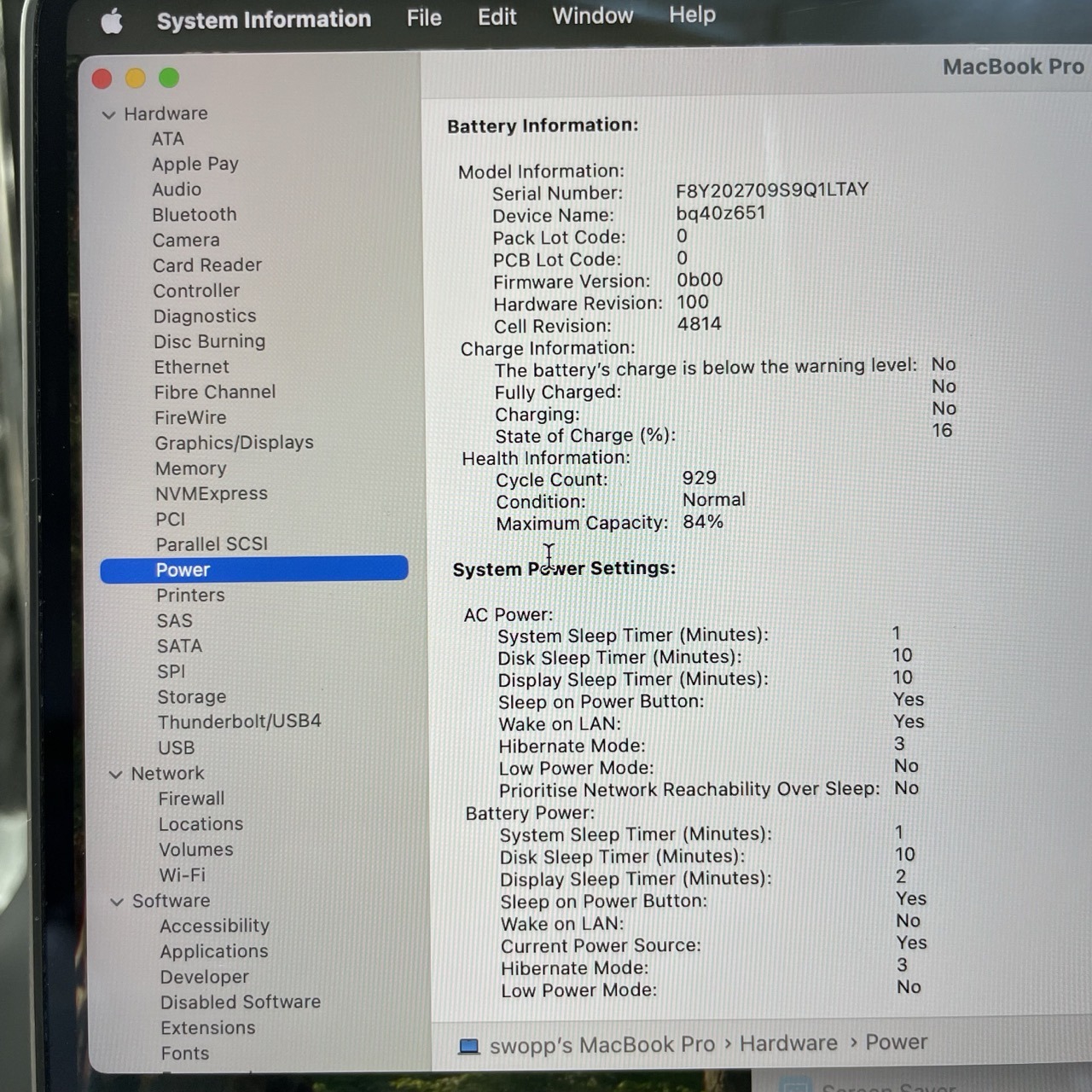Click the Firmware Version value 0b00
1092x1092 pixels.
[700, 280]
